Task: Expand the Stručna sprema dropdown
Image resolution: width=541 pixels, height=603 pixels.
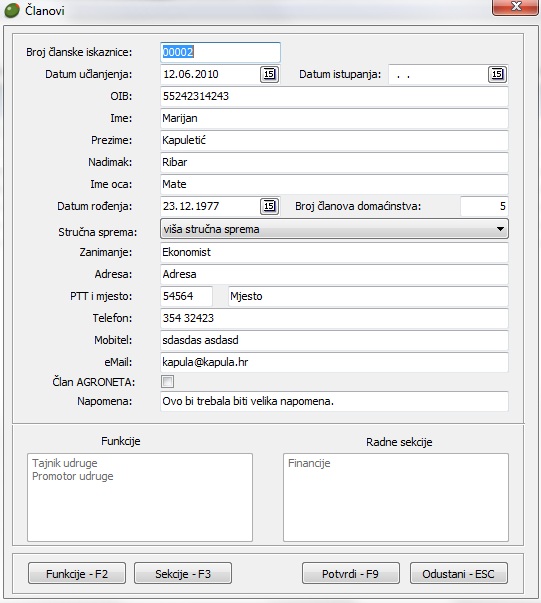Action: (x=334, y=229)
